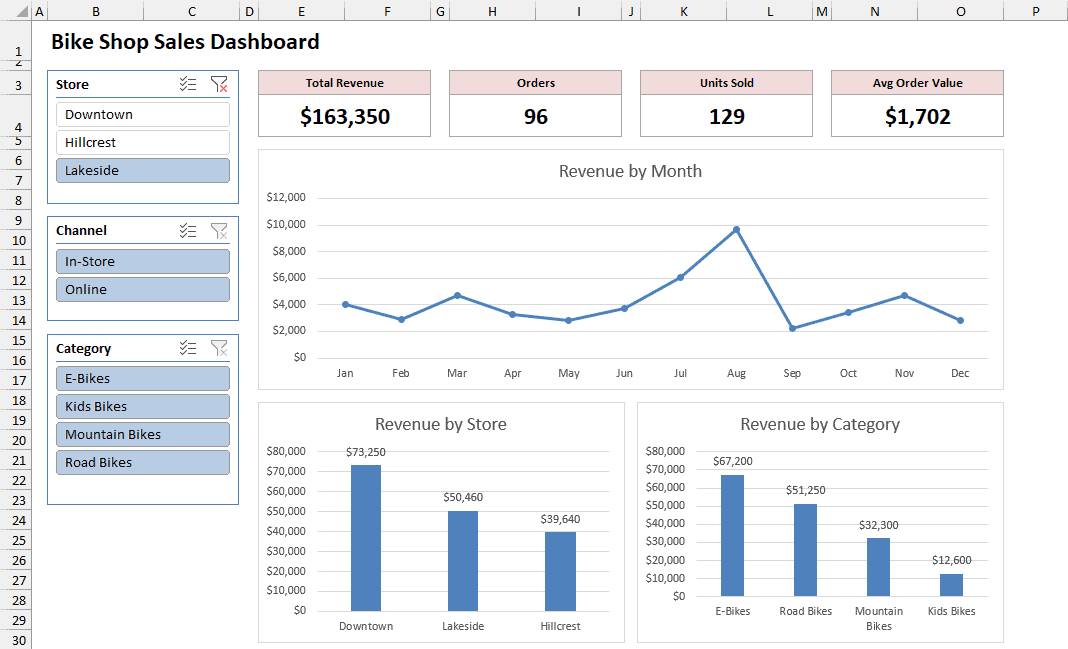Click the Units Sold header cell
This screenshot has width=1068, height=649.
(727, 82)
